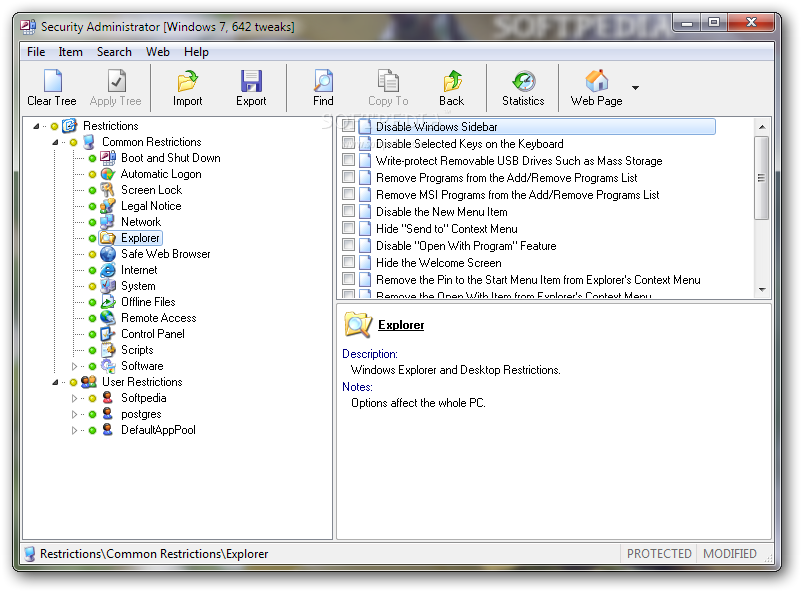Viewport: 802px width, 592px height.
Task: Open Find with magnifier icon
Action: (323, 81)
